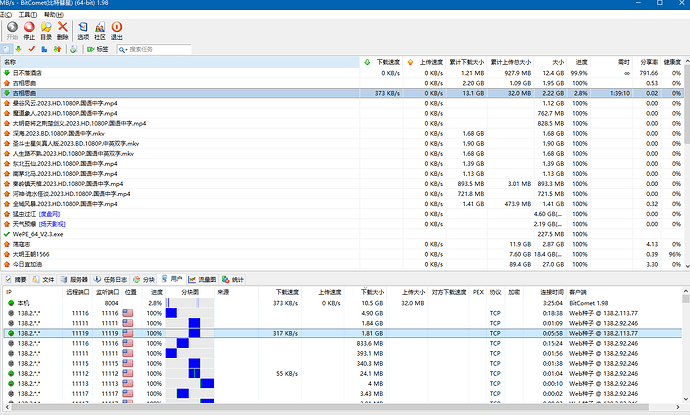
Task: Click the BitComet 1.98 client cell
Action: 588,303
